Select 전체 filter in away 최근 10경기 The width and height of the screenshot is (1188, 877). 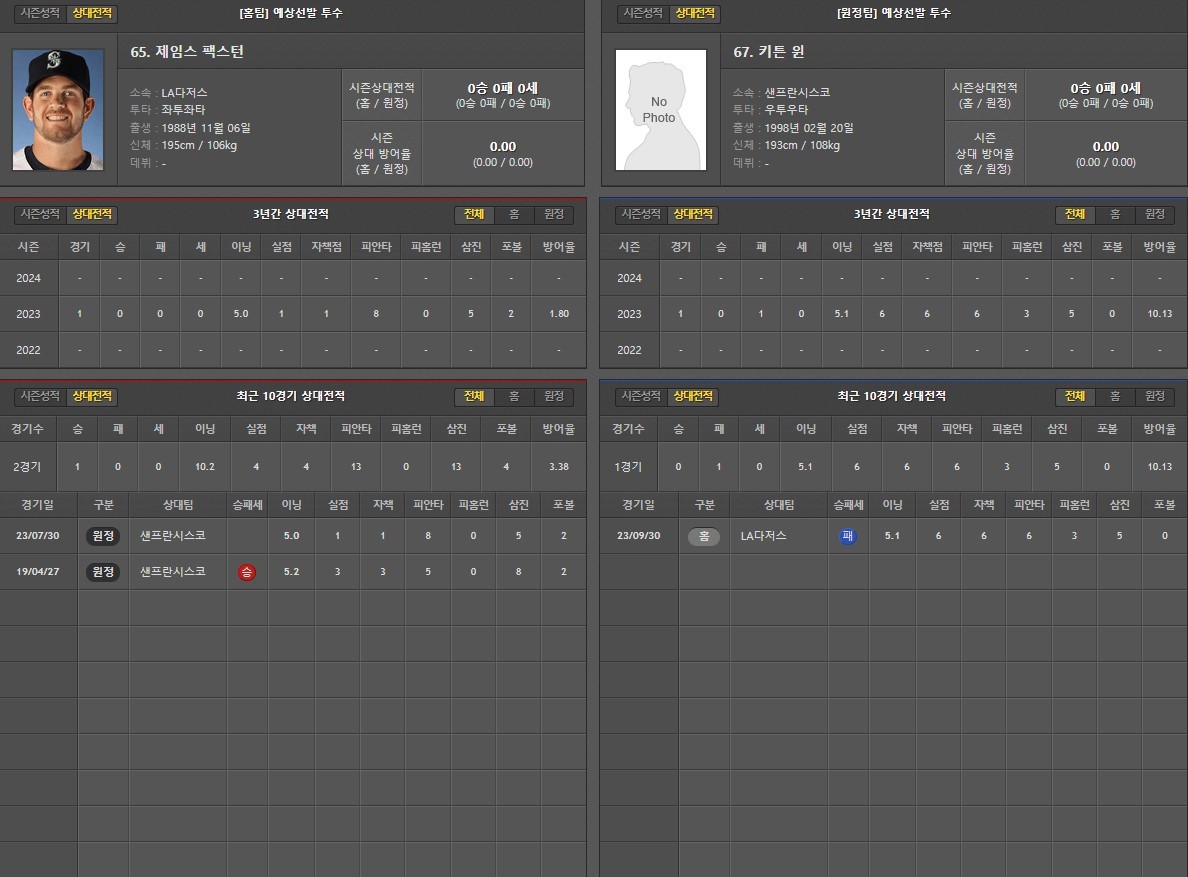(1075, 396)
